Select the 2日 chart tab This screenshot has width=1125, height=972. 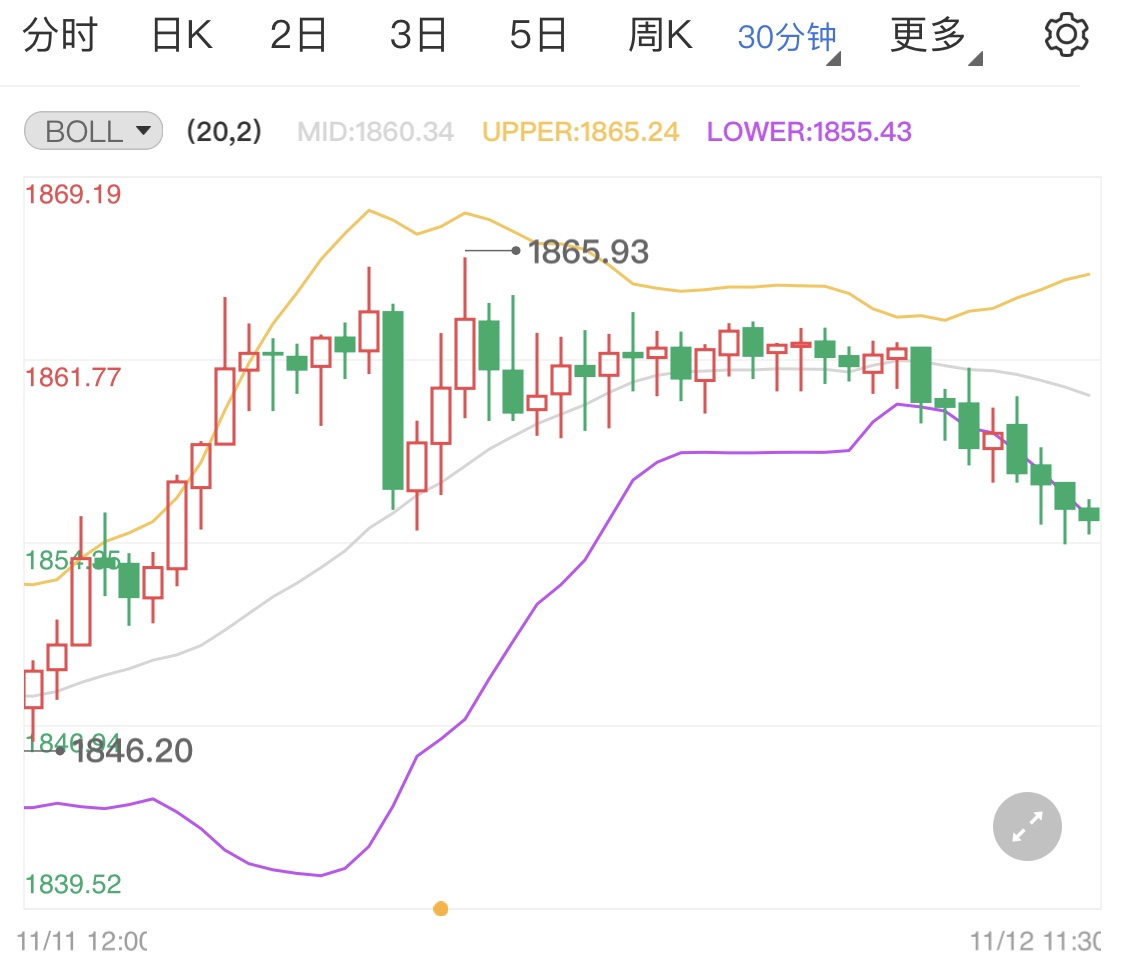(298, 34)
